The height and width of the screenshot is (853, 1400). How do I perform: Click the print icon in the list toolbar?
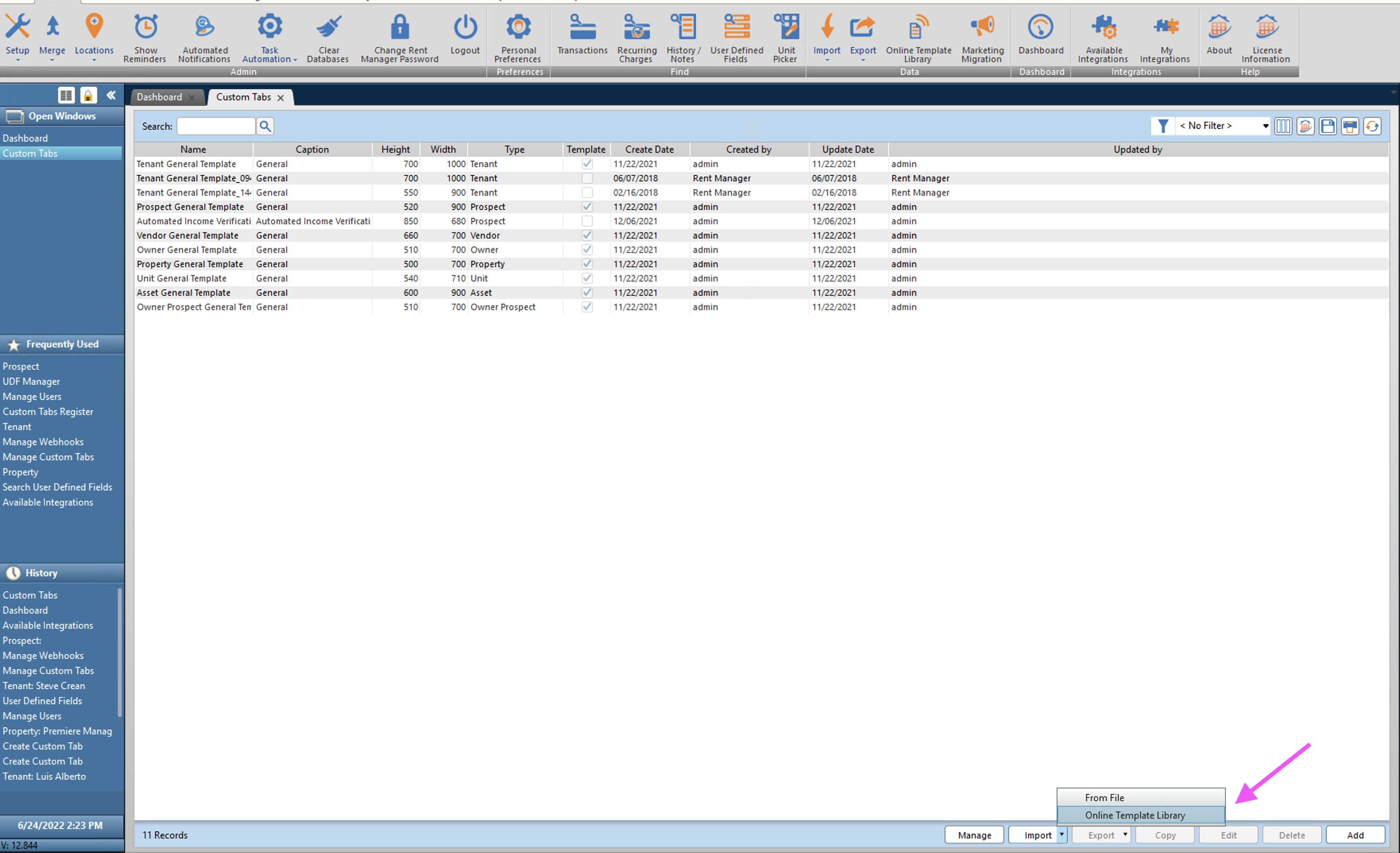[x=1350, y=126]
